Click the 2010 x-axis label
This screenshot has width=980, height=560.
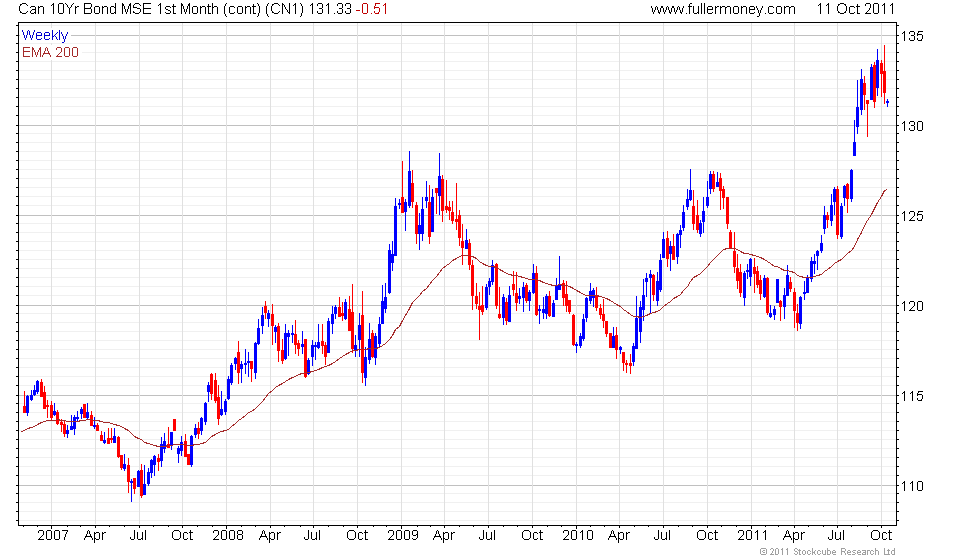click(x=578, y=536)
